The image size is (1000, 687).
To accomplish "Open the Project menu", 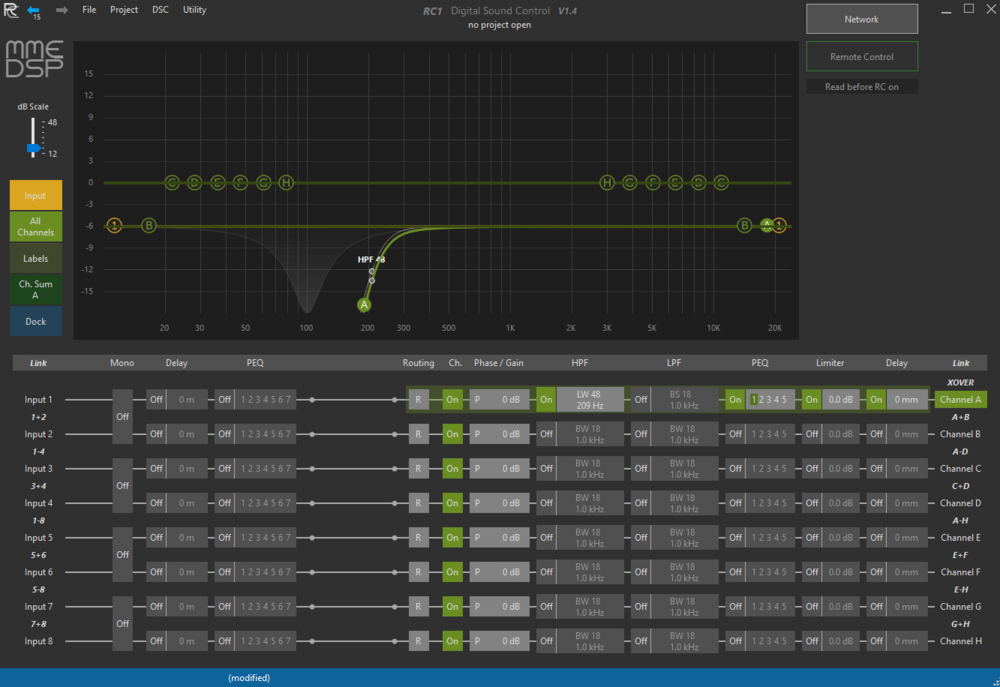I will click(124, 9).
